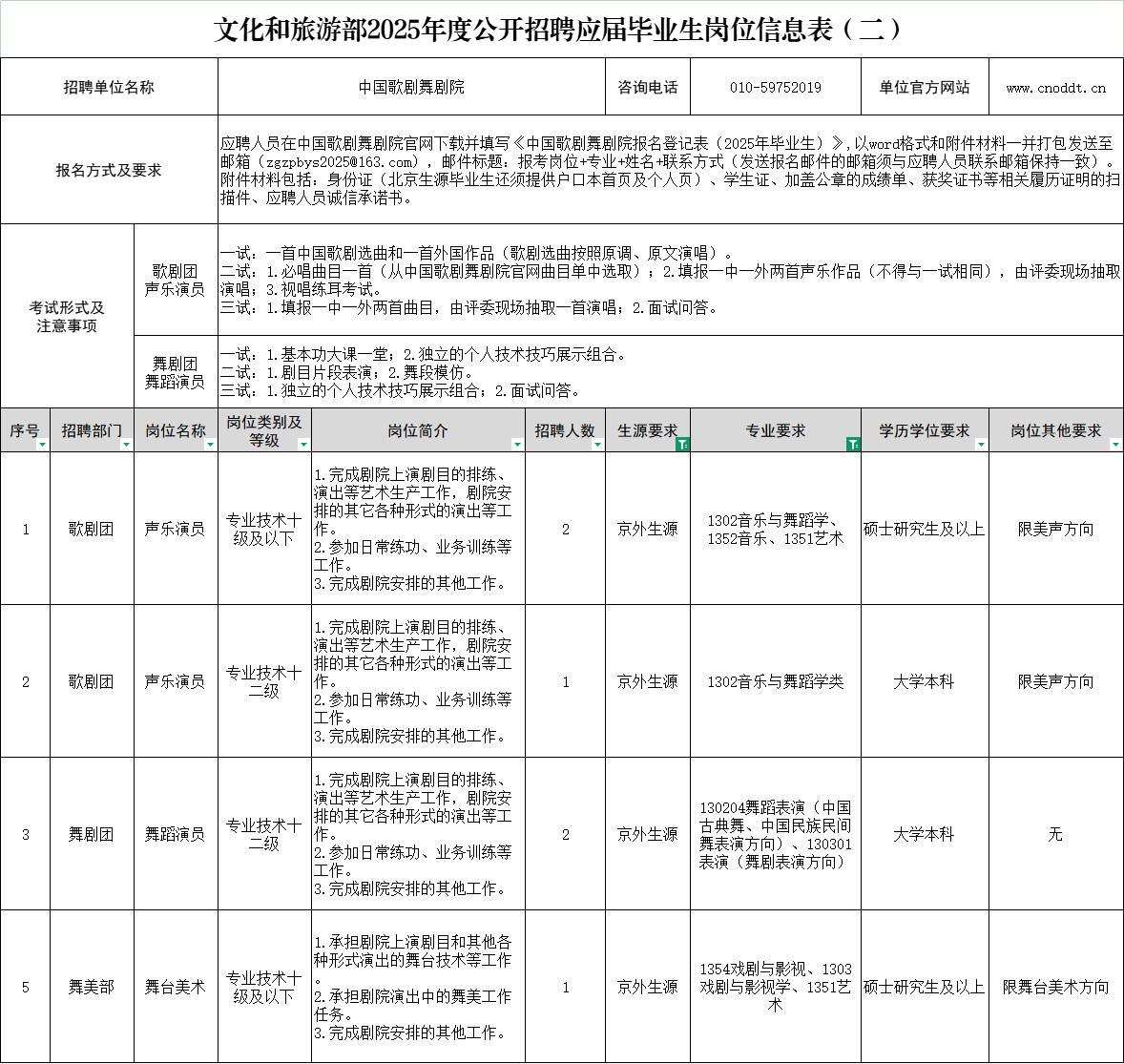Click the active filter icon on 专业要求
The image size is (1124, 1064).
click(x=853, y=445)
